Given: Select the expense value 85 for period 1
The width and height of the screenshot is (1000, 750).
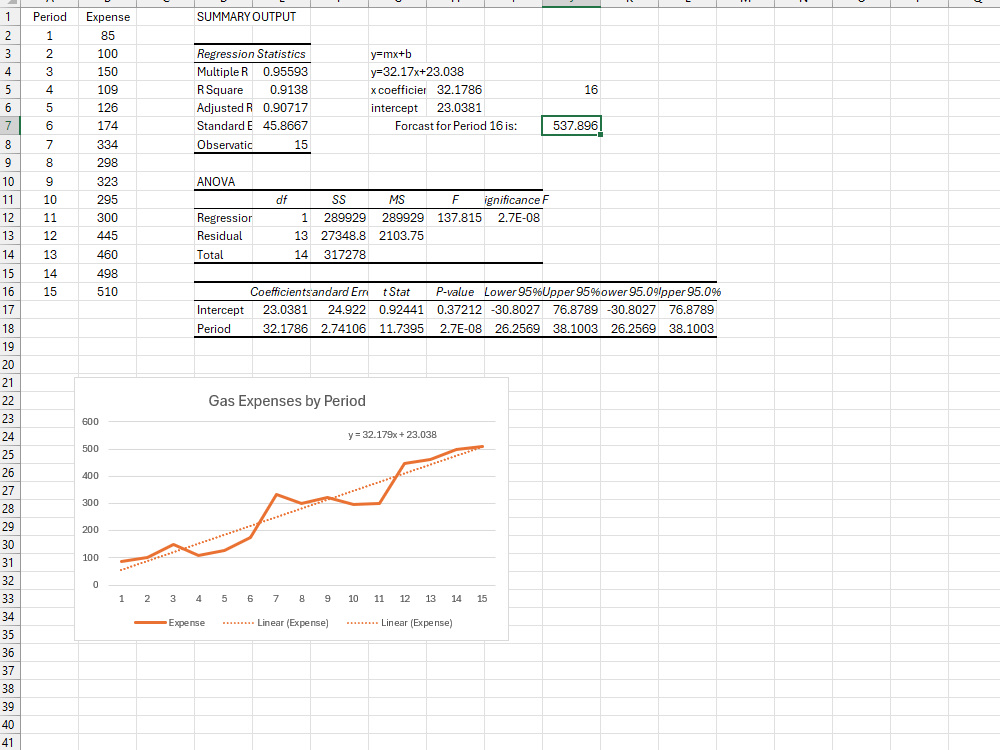Looking at the screenshot, I should 108,36.
